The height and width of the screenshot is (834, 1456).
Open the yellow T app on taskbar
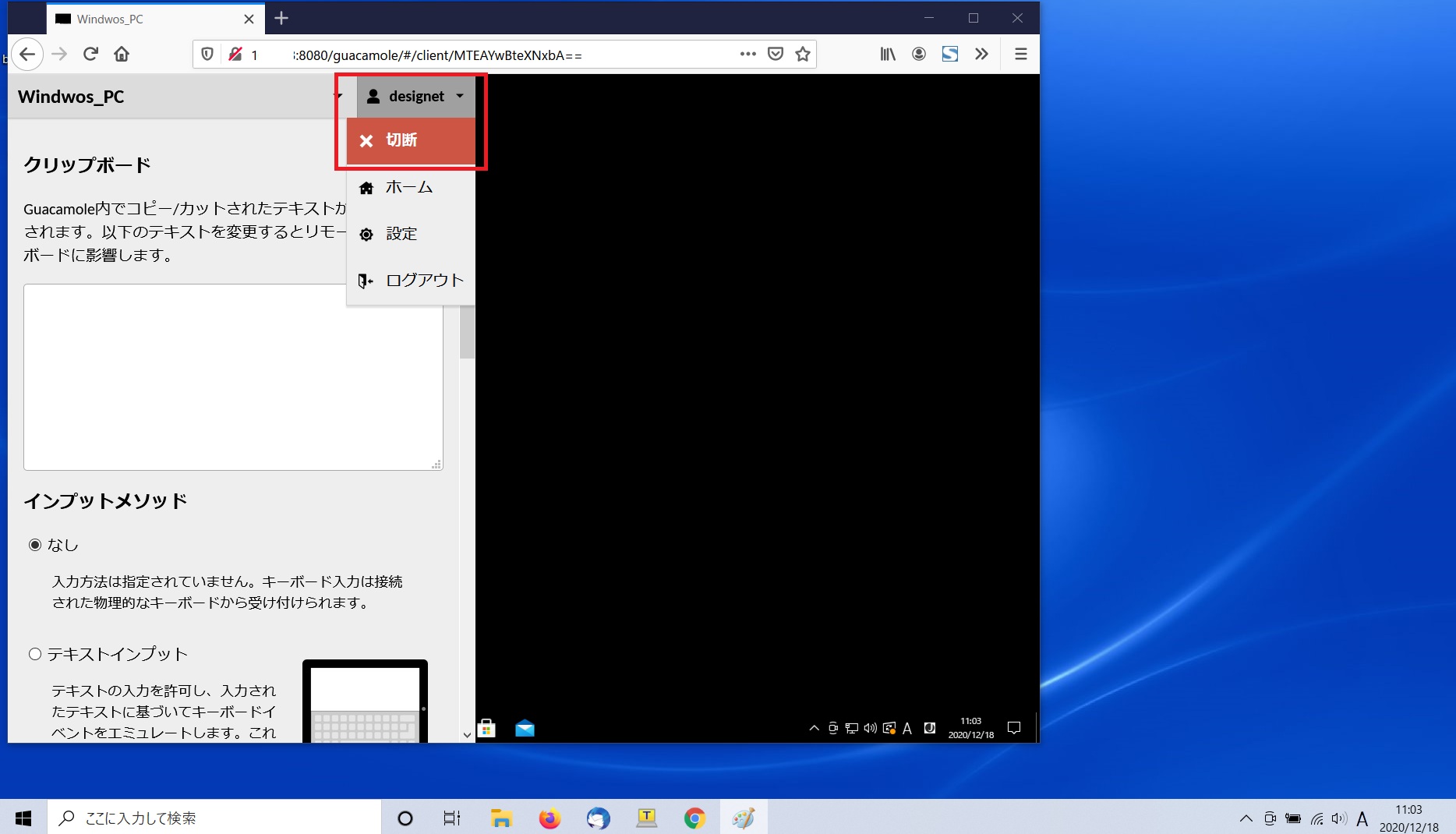tap(646, 818)
